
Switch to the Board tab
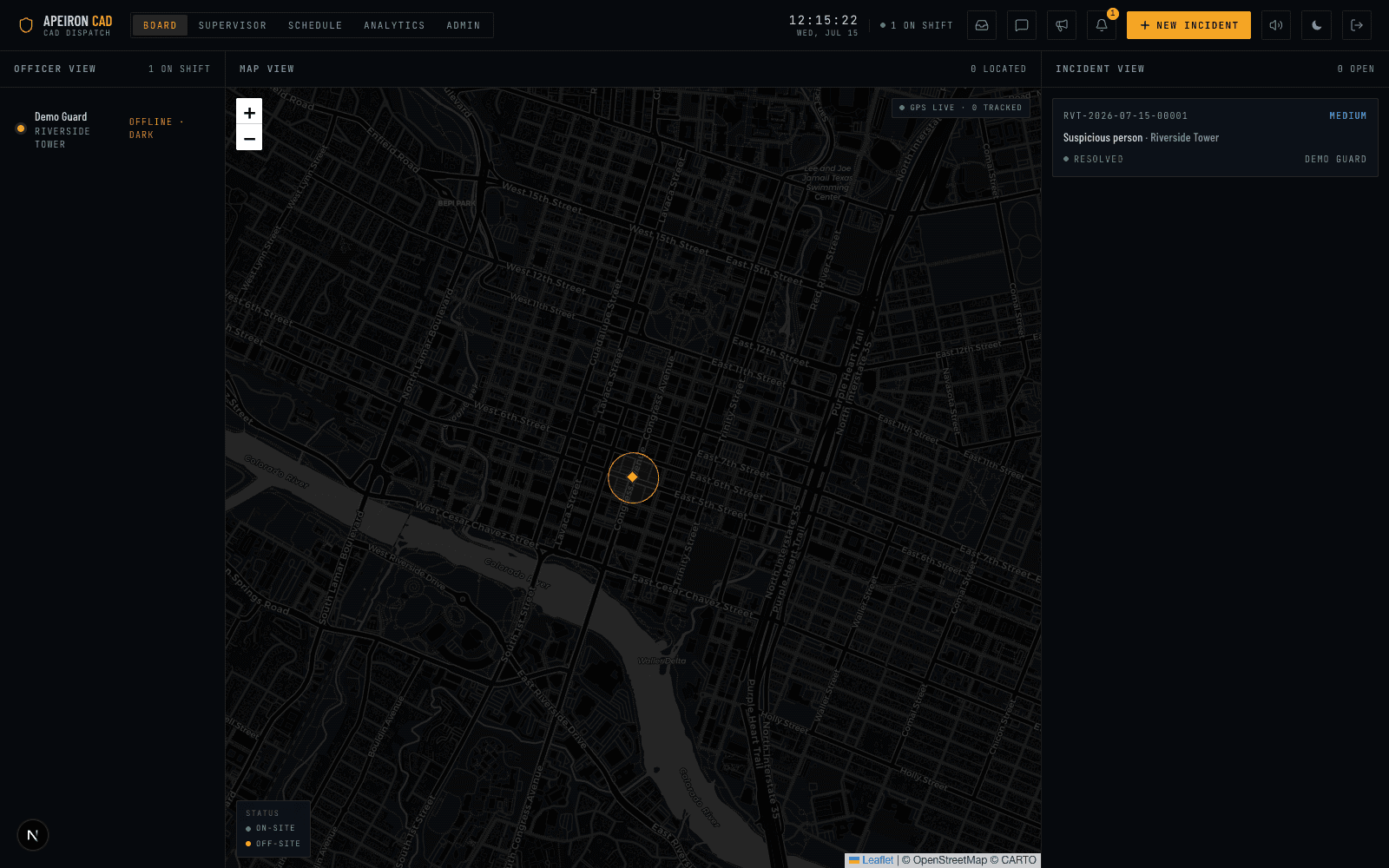[160, 25]
